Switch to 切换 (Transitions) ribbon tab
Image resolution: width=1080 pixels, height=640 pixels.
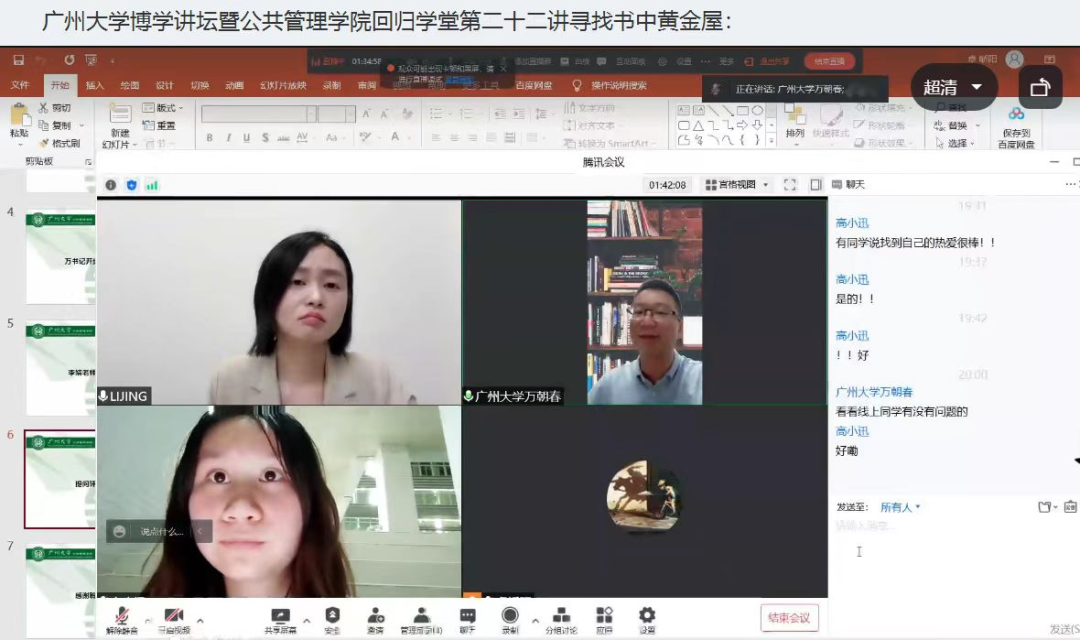pos(200,85)
